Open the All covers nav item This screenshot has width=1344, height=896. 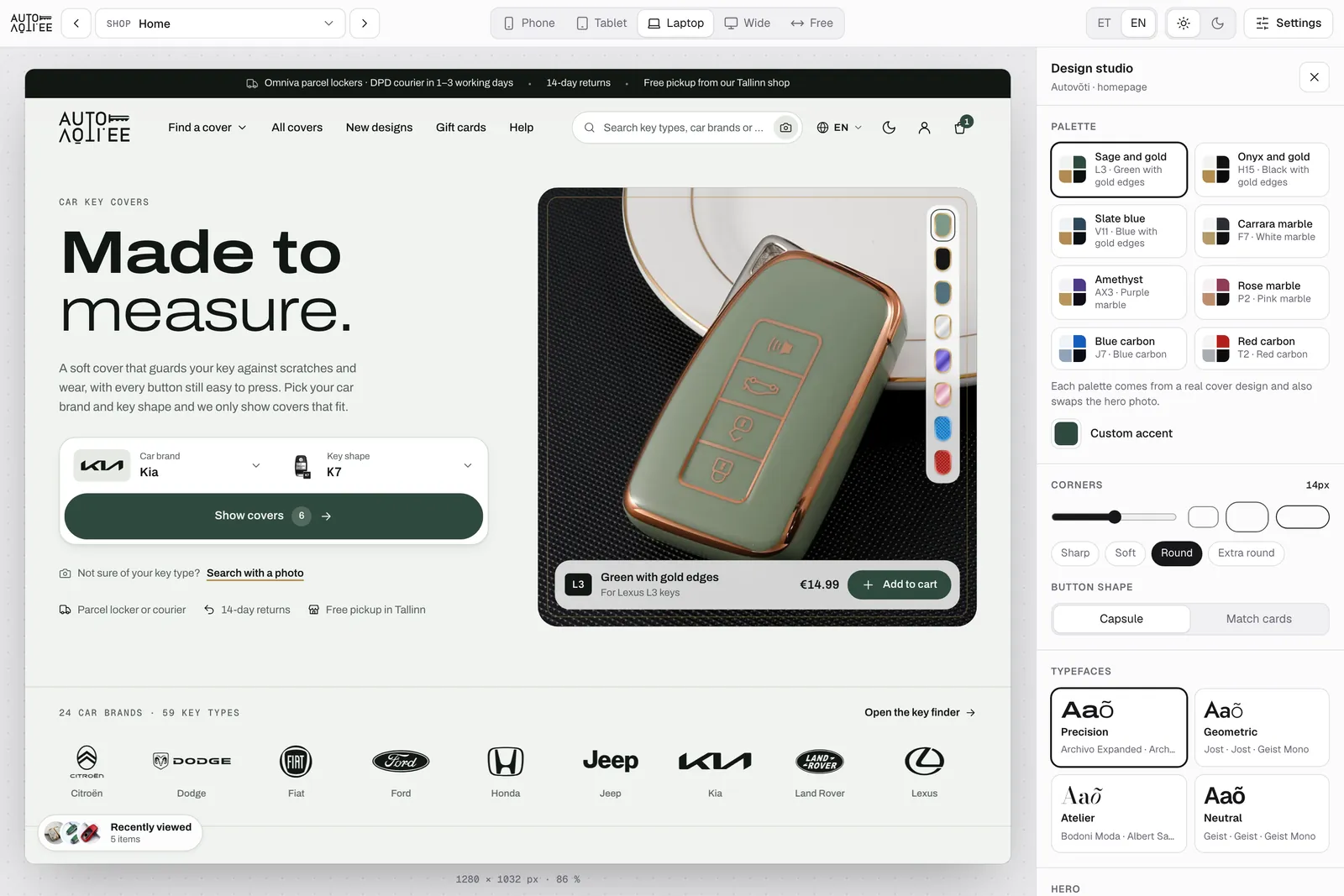tap(297, 128)
